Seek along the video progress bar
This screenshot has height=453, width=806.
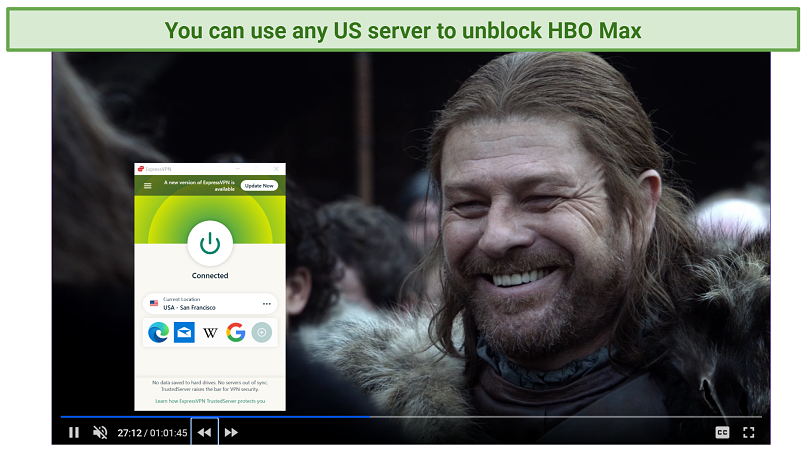pos(411,416)
